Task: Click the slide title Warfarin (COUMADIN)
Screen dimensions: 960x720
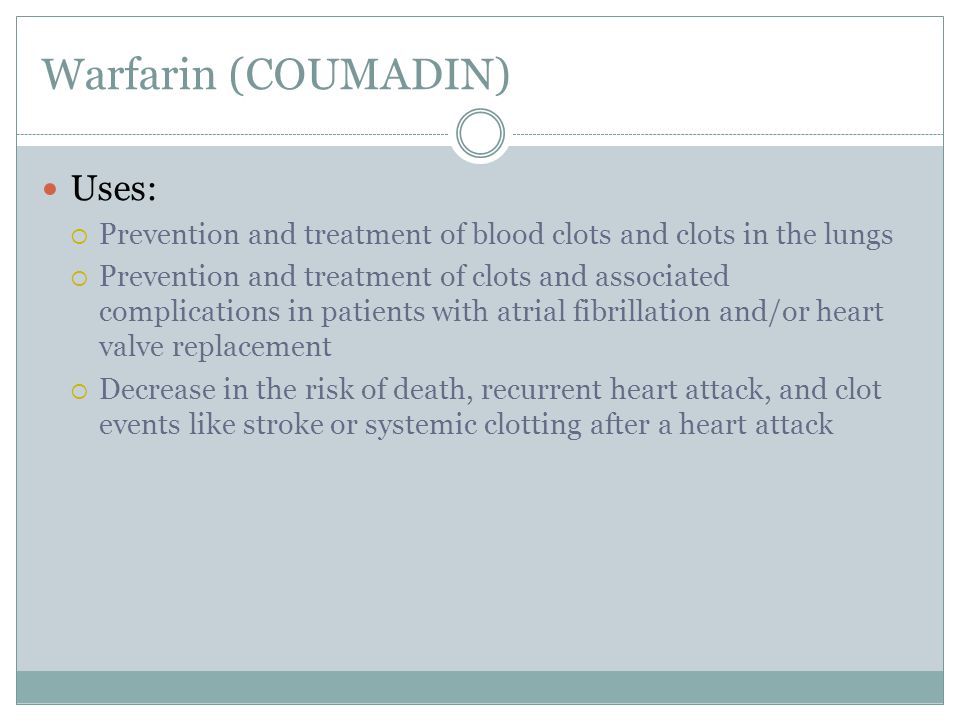Action: tap(276, 75)
